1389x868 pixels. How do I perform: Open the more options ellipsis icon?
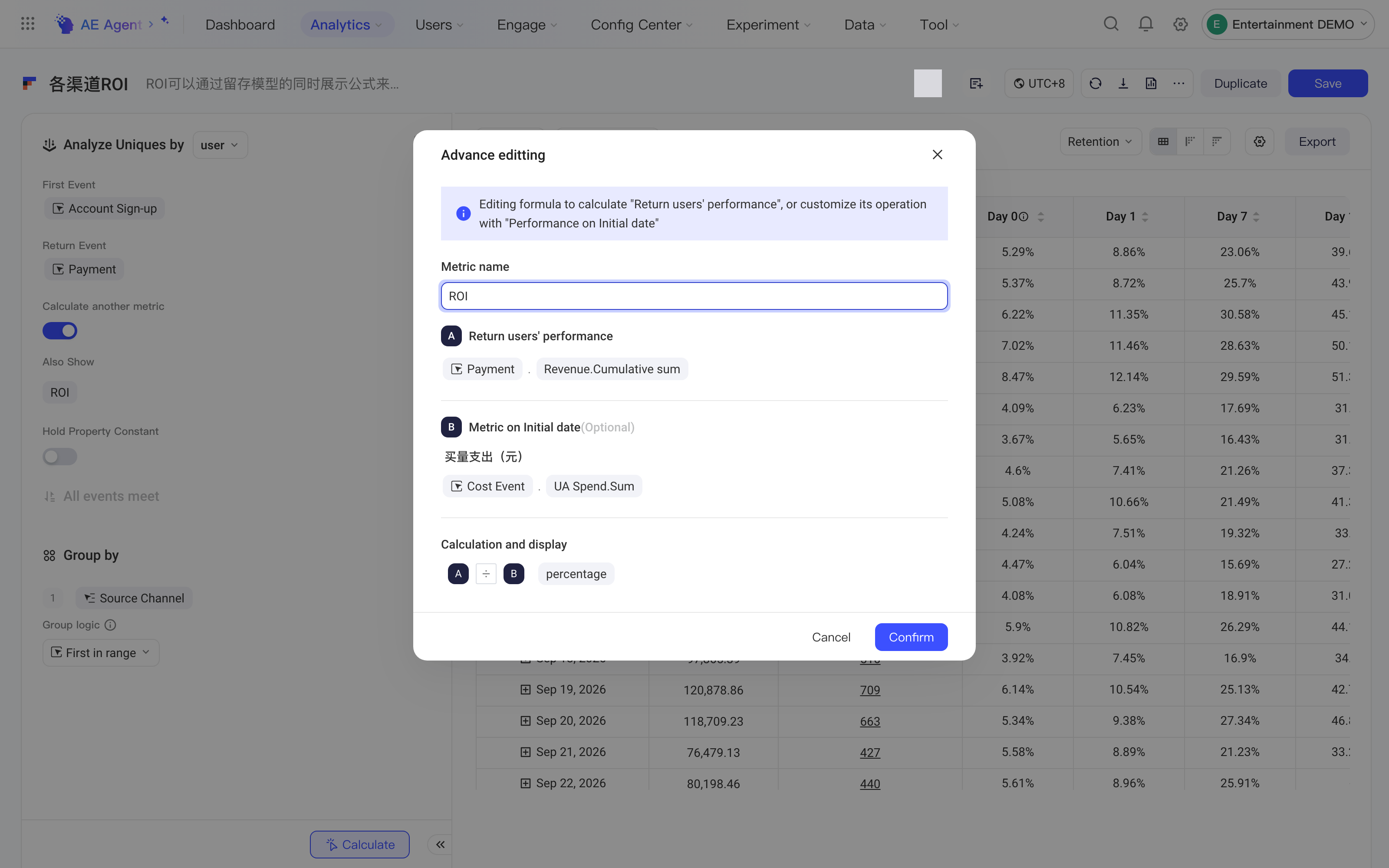(x=1178, y=84)
